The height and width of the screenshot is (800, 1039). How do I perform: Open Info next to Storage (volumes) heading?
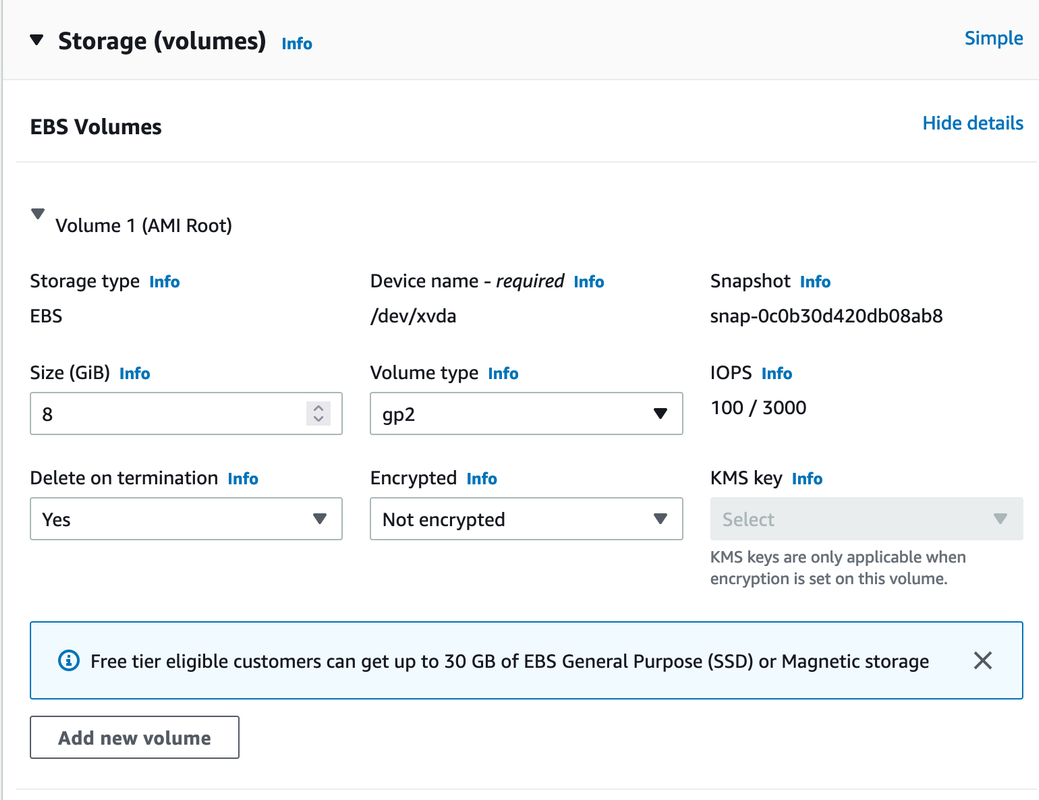297,44
